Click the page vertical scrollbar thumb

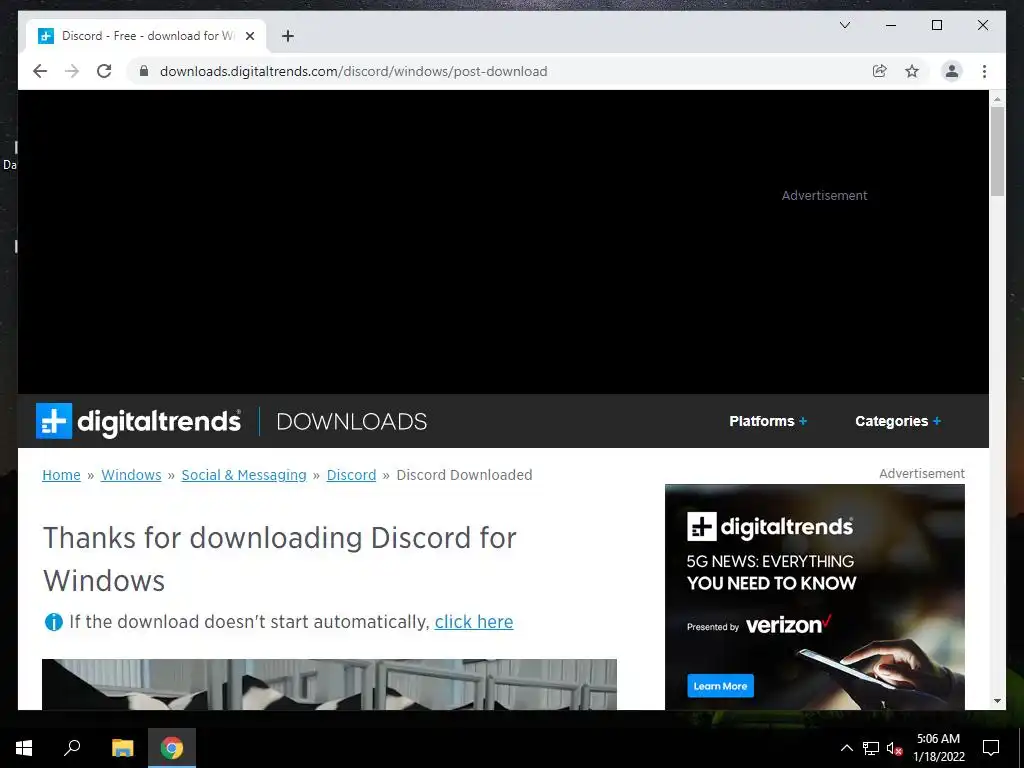[x=997, y=151]
